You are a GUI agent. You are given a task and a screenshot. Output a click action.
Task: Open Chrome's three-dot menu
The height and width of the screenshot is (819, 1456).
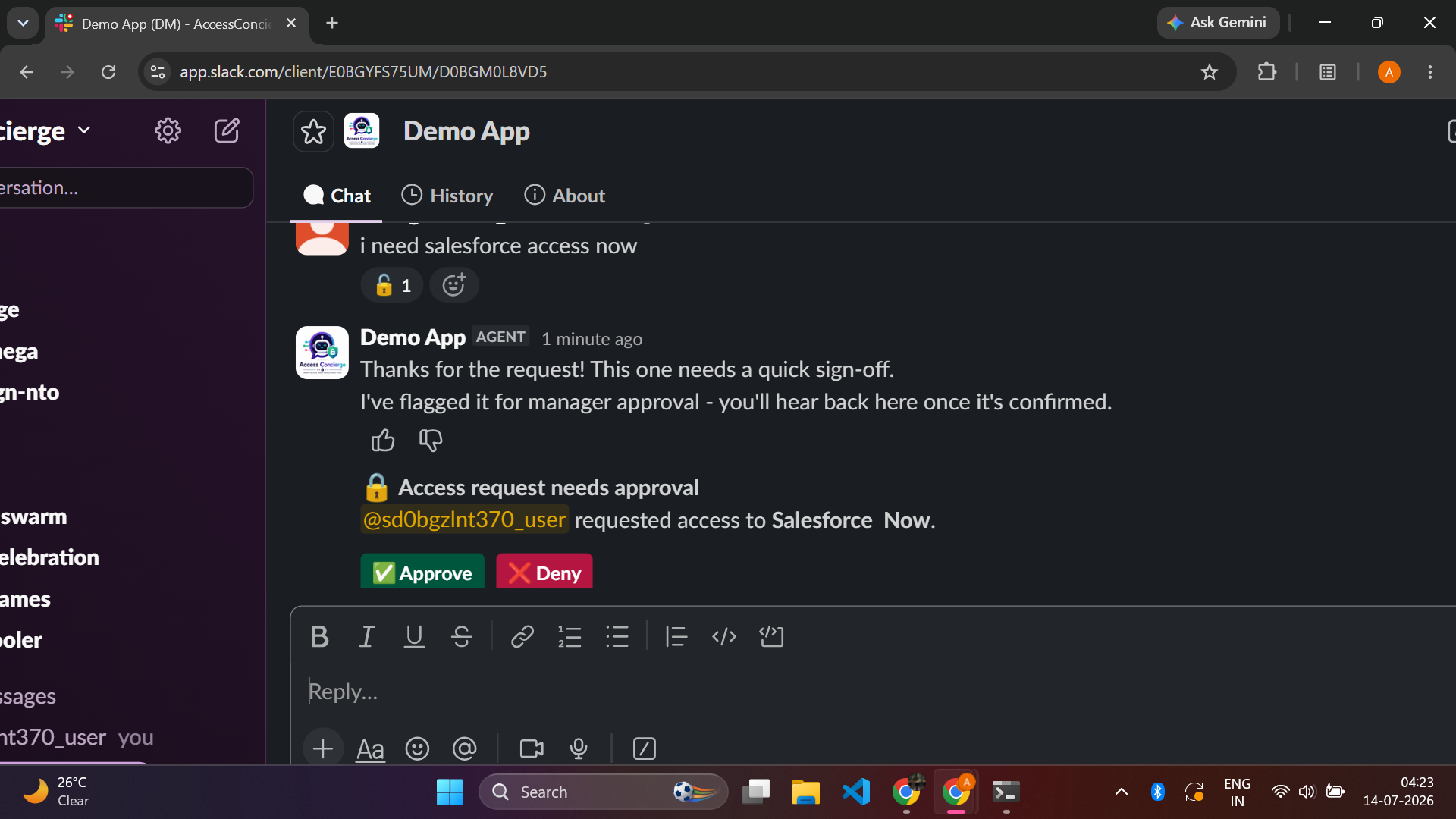(x=1430, y=72)
